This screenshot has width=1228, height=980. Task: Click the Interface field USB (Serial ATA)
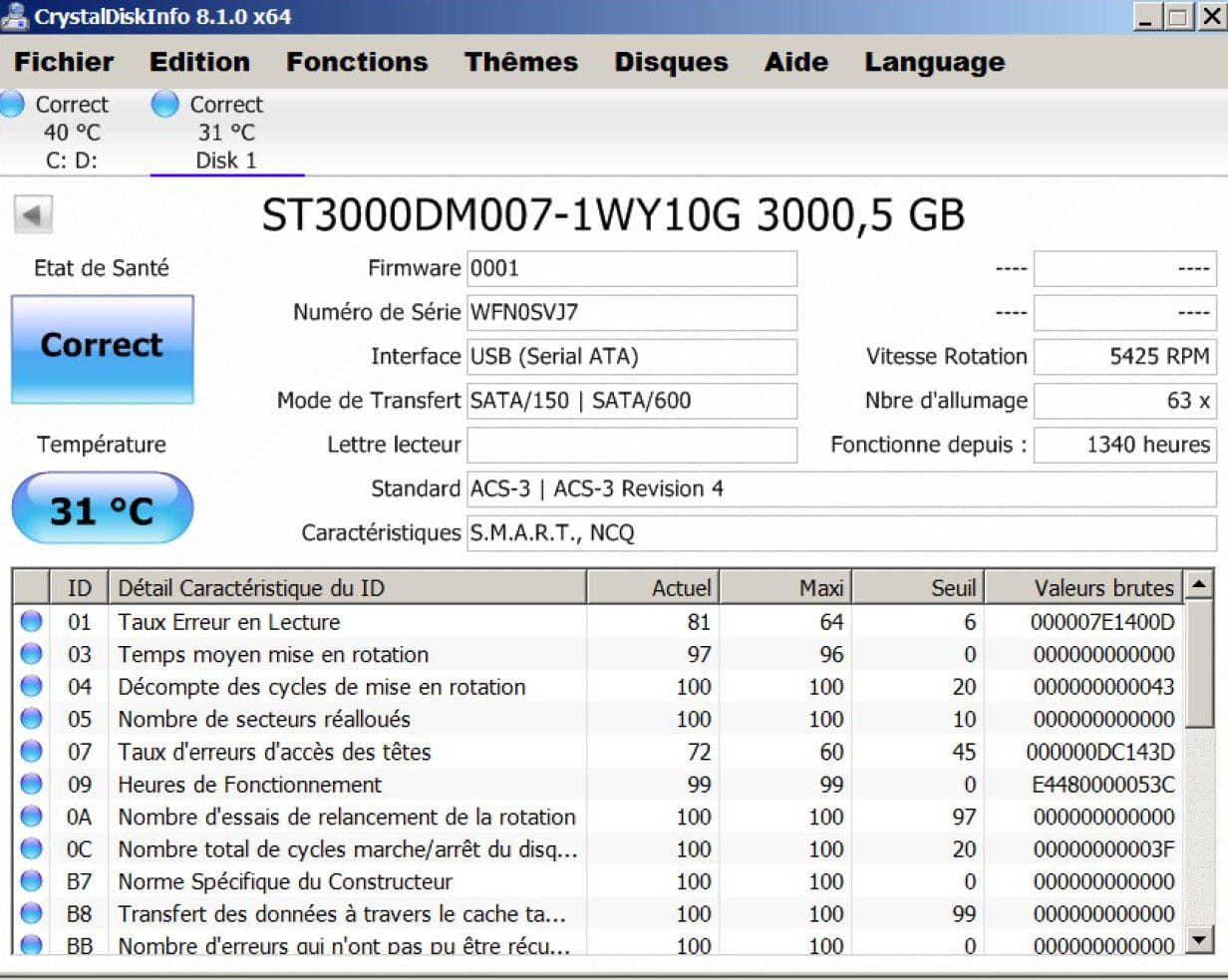(632, 356)
